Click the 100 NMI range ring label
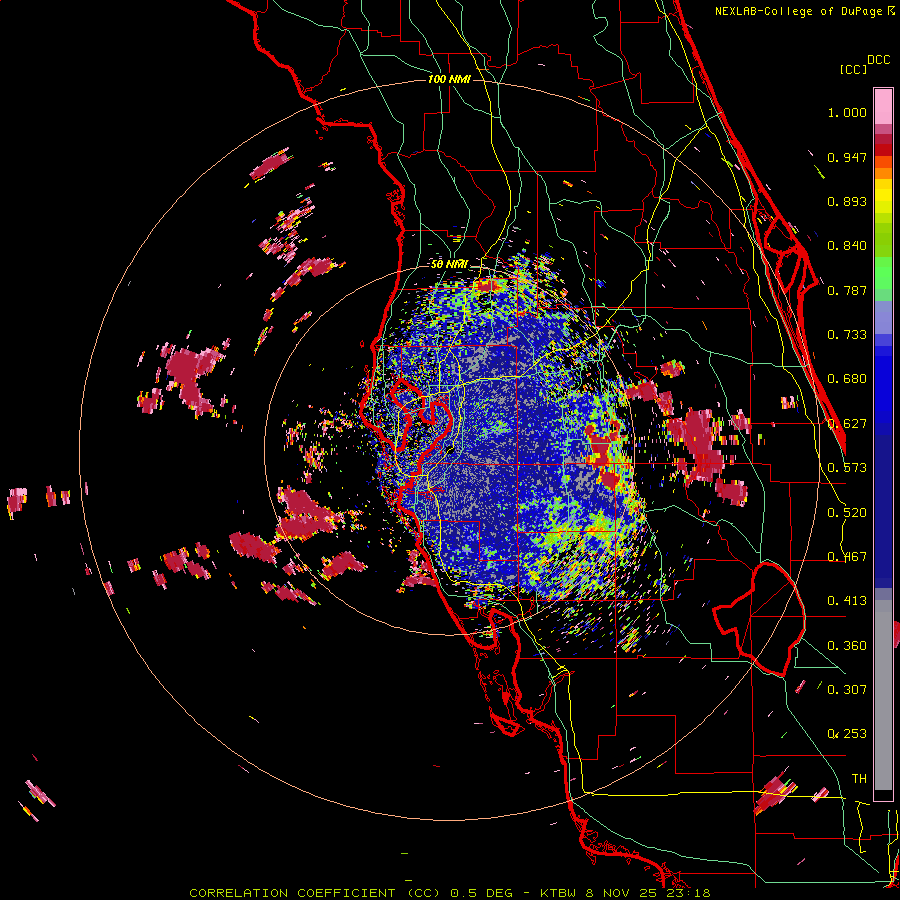The width and height of the screenshot is (900, 900). [x=449, y=79]
